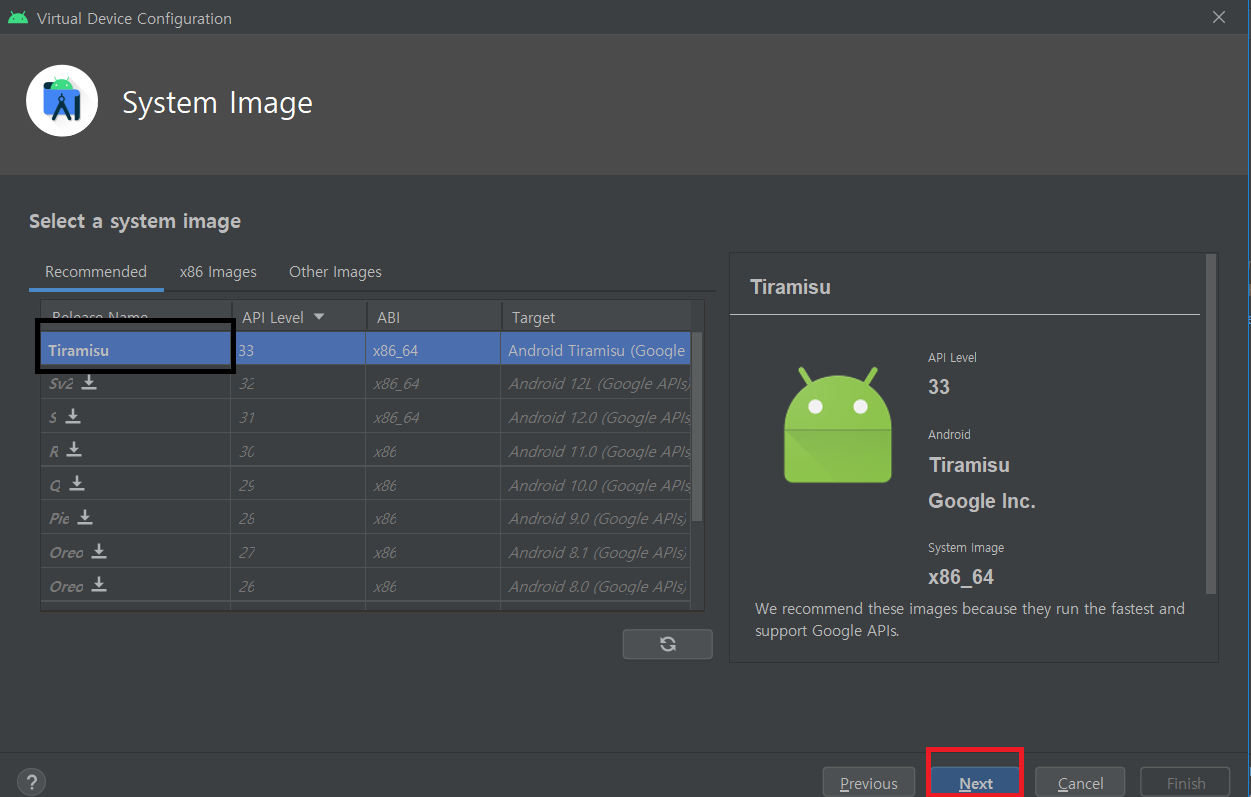Sort by API Level using arrow
1251x797 pixels.
[x=319, y=317]
